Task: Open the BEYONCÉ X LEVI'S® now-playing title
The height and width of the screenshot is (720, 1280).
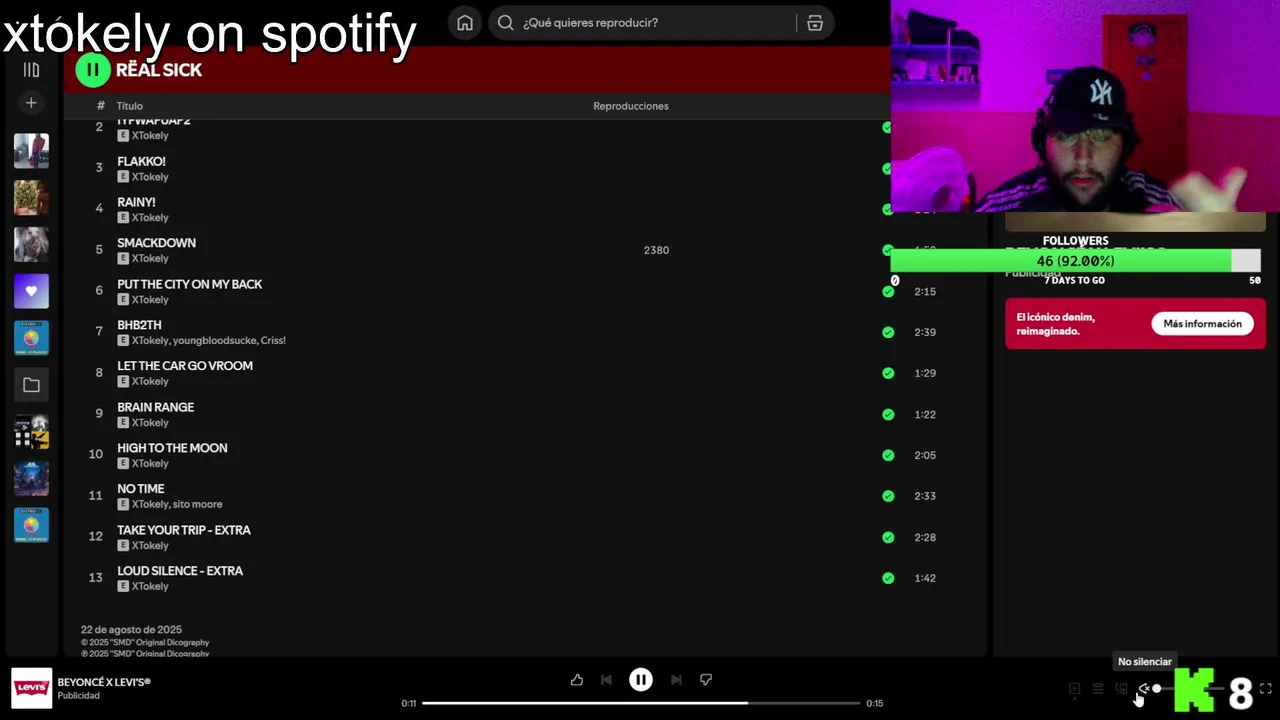Action: [x=104, y=682]
